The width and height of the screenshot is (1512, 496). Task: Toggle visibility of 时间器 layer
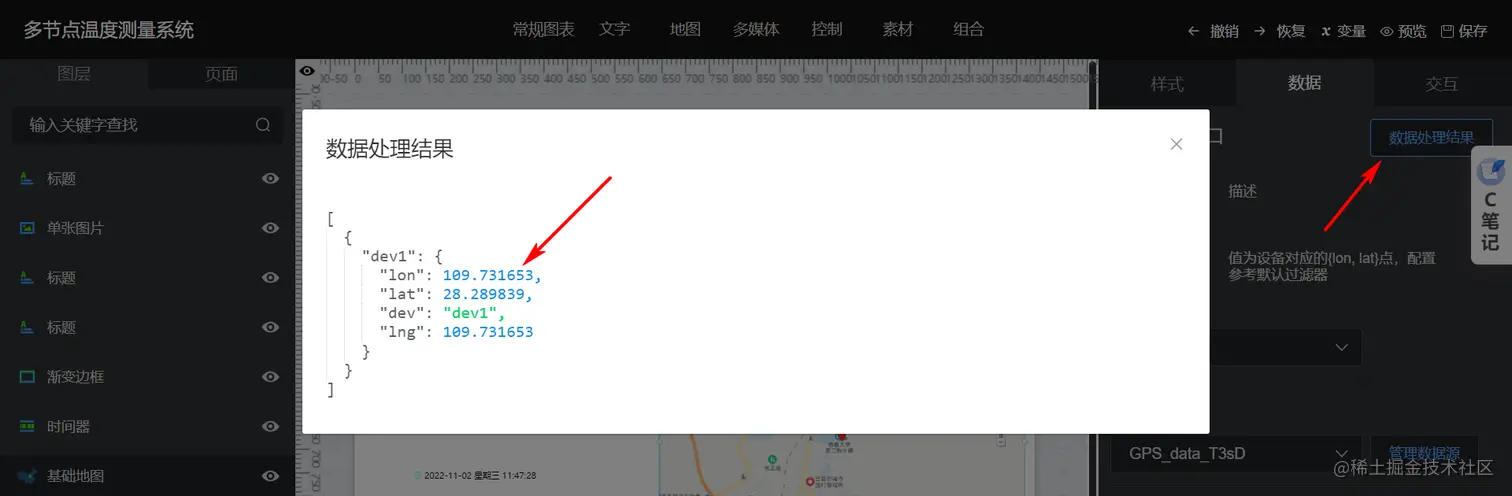click(270, 426)
